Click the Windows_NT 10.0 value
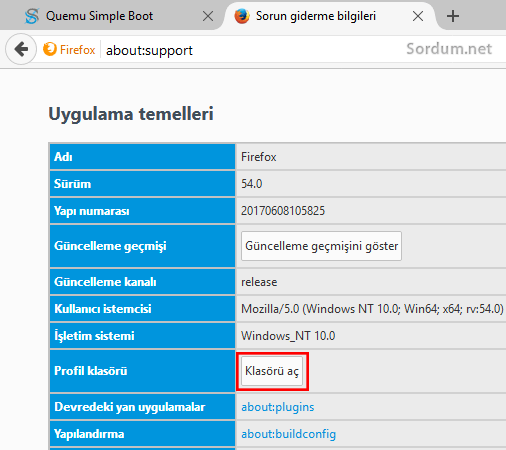The height and width of the screenshot is (450, 506). (x=288, y=336)
